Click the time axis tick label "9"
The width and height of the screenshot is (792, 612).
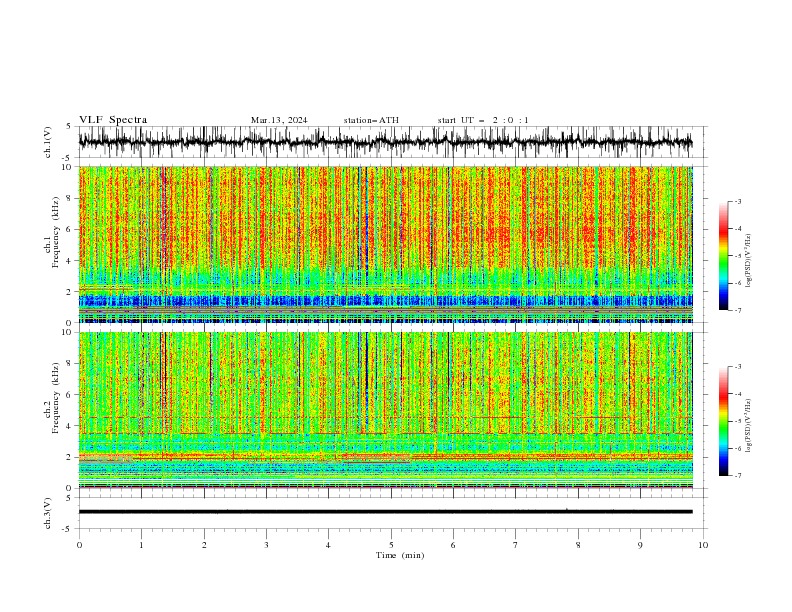point(640,545)
